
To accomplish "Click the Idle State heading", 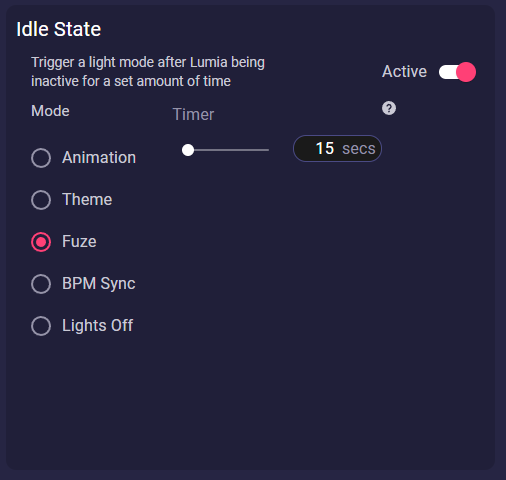I will (59, 29).
